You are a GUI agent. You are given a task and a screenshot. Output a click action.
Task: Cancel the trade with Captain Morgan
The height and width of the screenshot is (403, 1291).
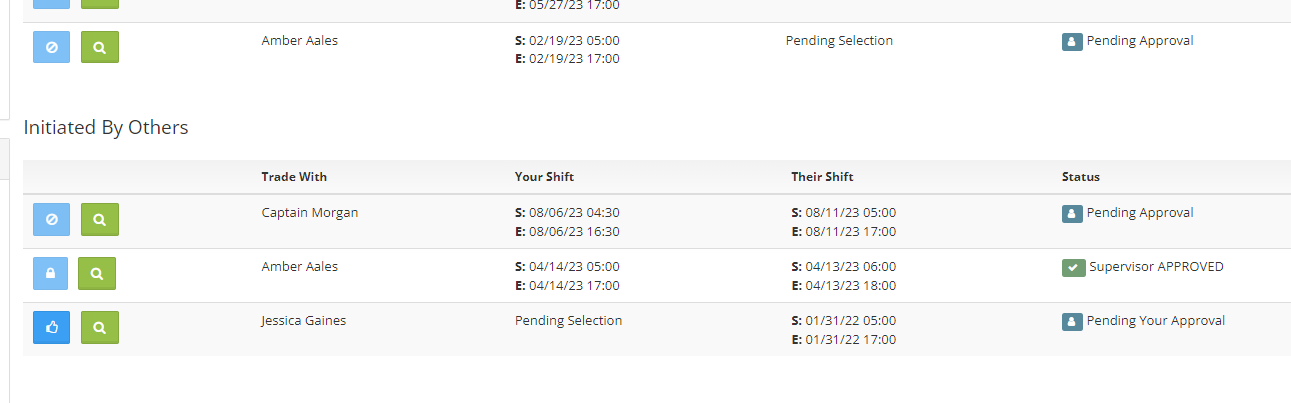[x=52, y=219]
